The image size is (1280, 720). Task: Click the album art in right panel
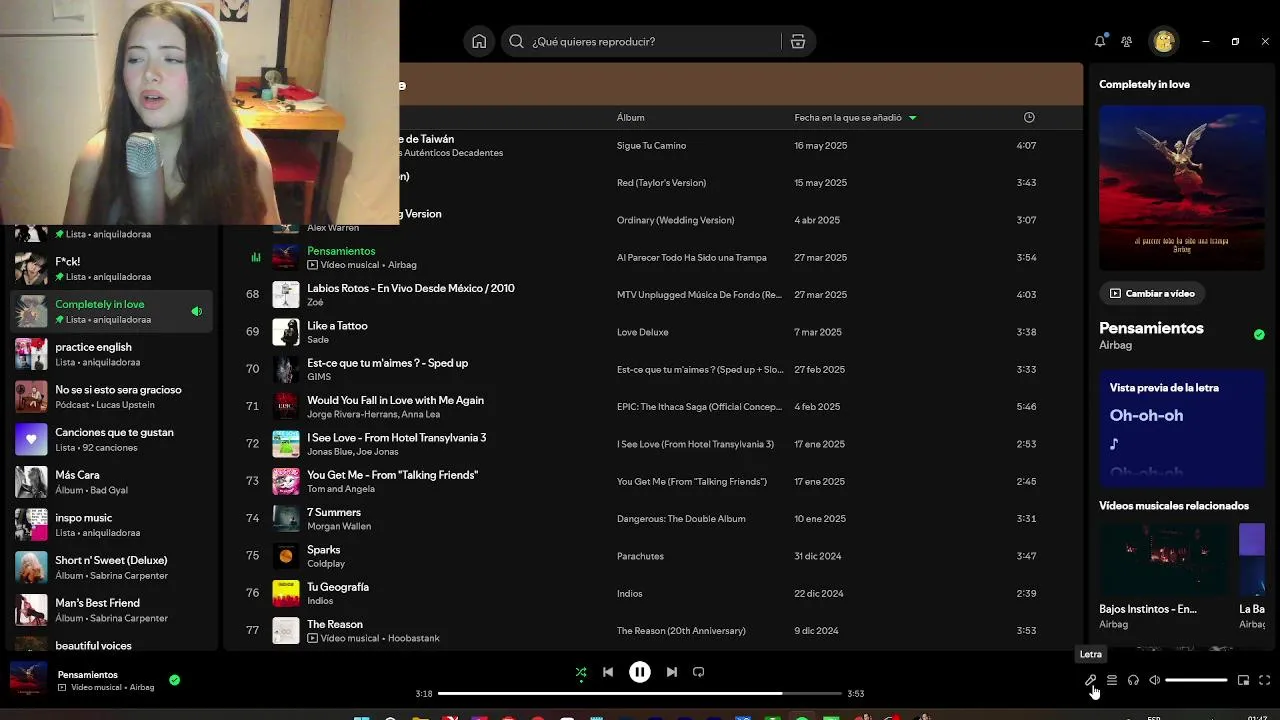point(1182,187)
